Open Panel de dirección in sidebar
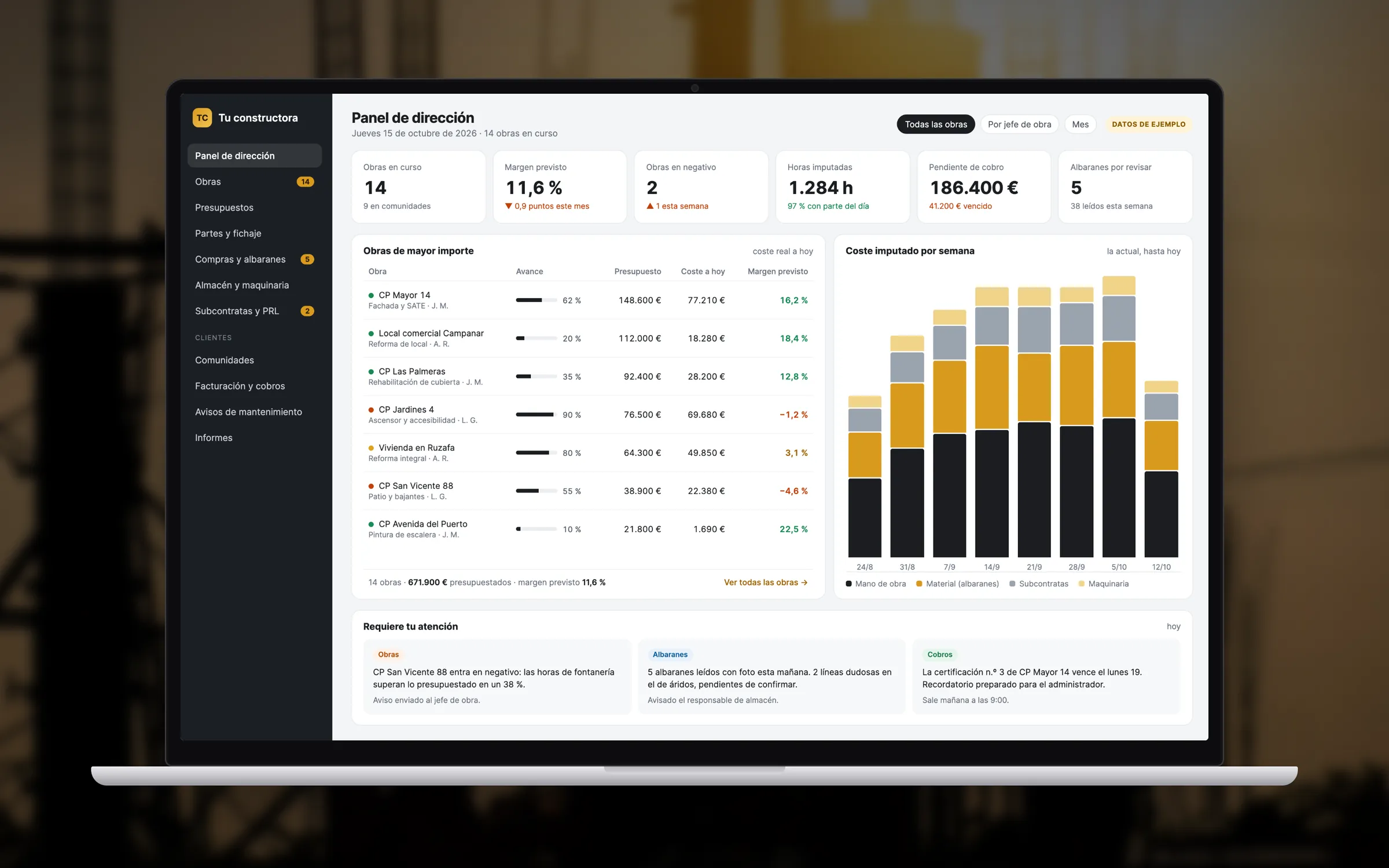This screenshot has width=1389, height=868. [x=254, y=156]
